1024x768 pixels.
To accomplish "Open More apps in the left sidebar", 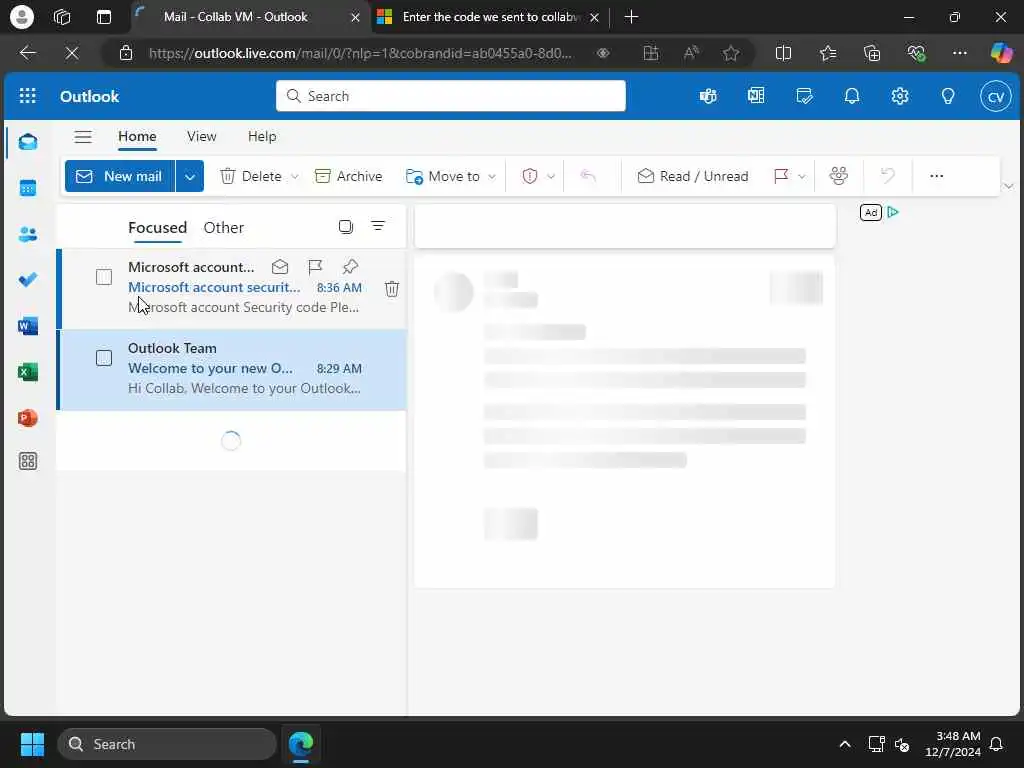I will pyautogui.click(x=28, y=461).
